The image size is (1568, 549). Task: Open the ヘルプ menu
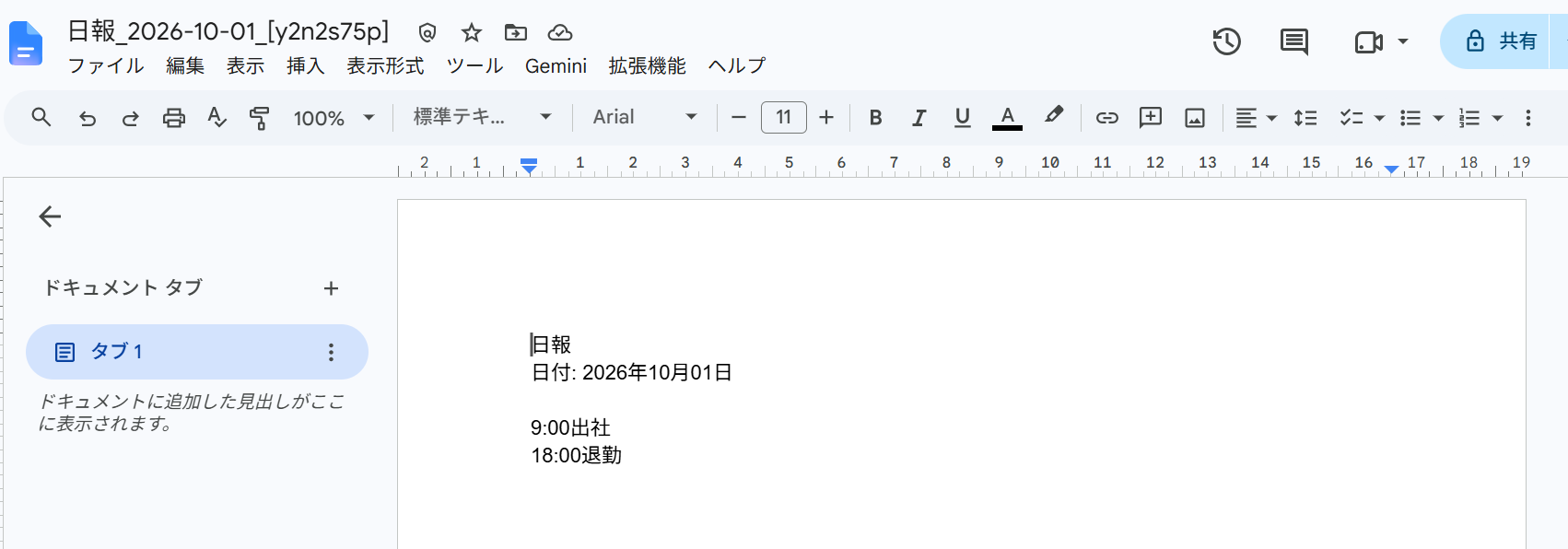[x=737, y=66]
